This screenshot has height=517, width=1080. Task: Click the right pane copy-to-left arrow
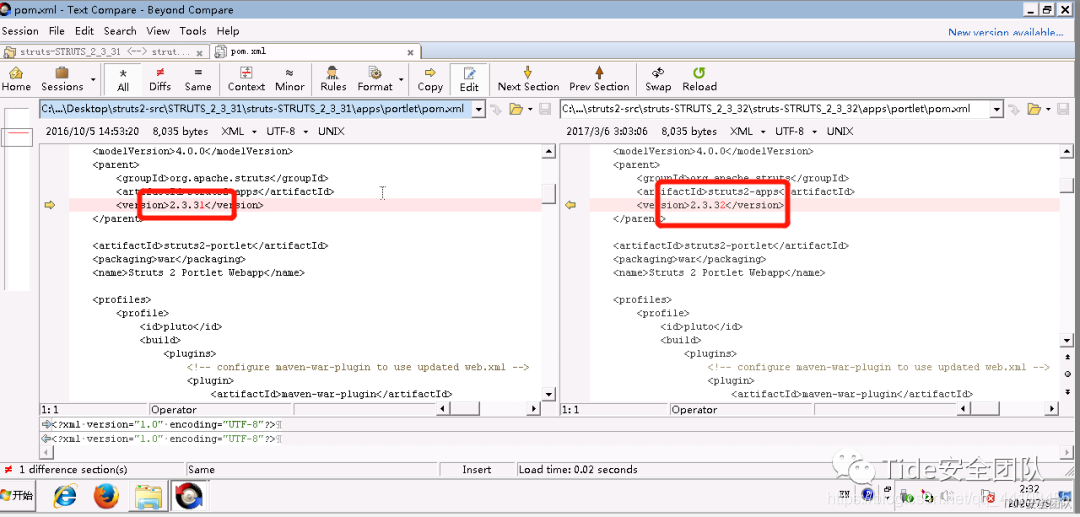pyautogui.click(x=570, y=205)
